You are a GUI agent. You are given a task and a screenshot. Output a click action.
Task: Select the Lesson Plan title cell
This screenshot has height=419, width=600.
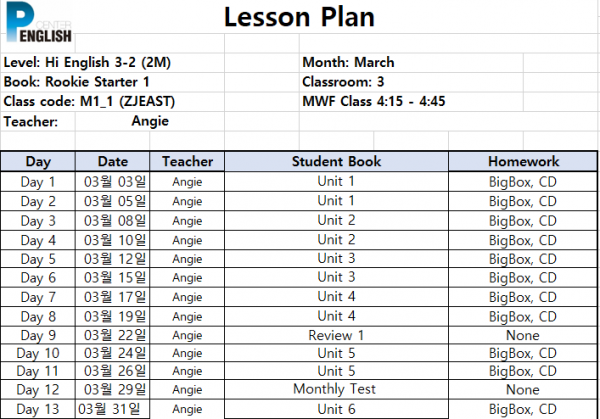pos(299,17)
